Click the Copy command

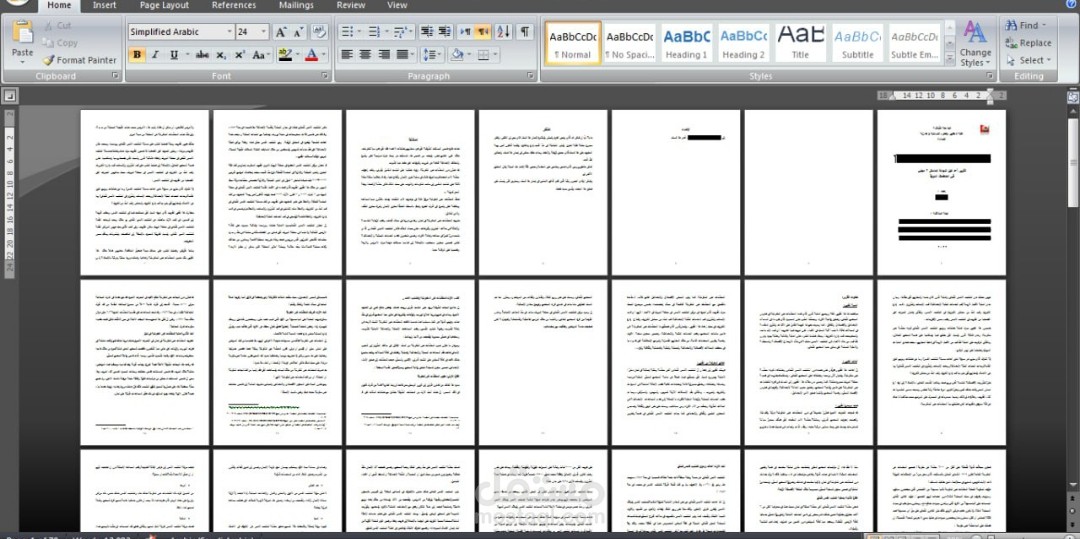pos(59,43)
